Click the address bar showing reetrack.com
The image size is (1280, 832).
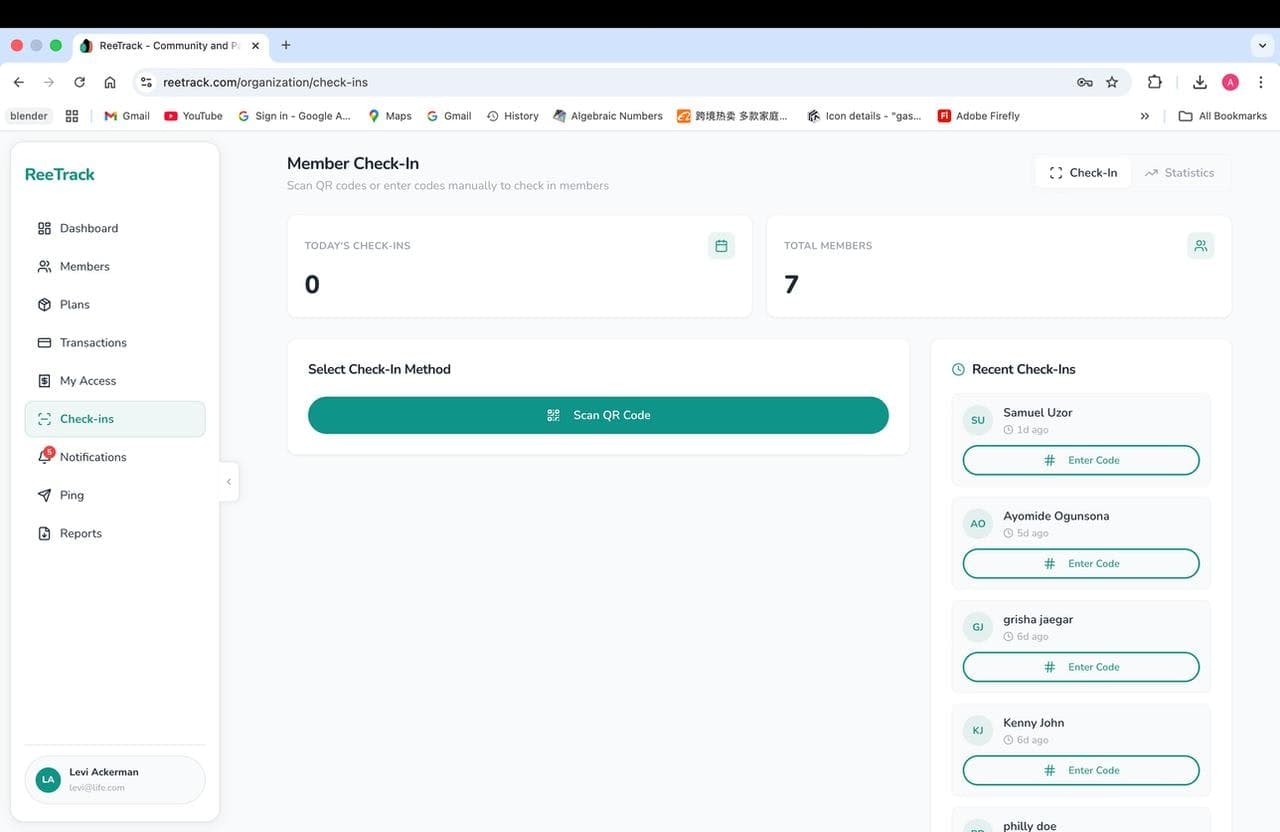tap(265, 82)
